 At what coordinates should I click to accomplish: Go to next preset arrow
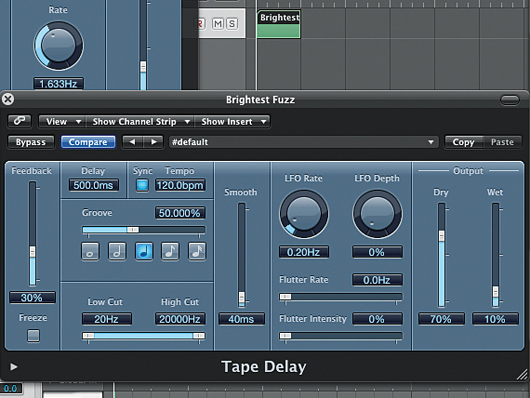(x=153, y=142)
